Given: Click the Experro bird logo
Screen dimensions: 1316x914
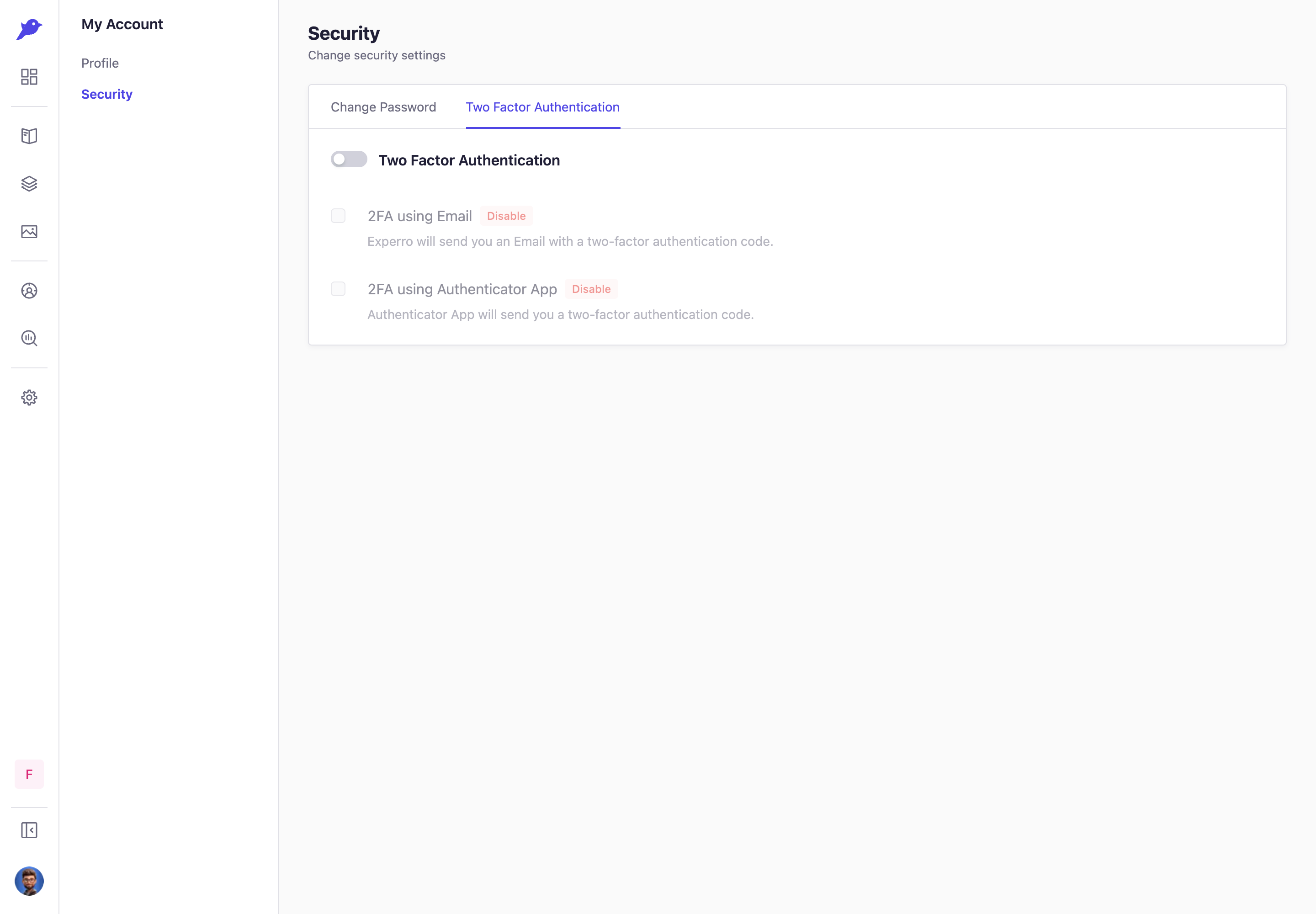Looking at the screenshot, I should click(29, 29).
